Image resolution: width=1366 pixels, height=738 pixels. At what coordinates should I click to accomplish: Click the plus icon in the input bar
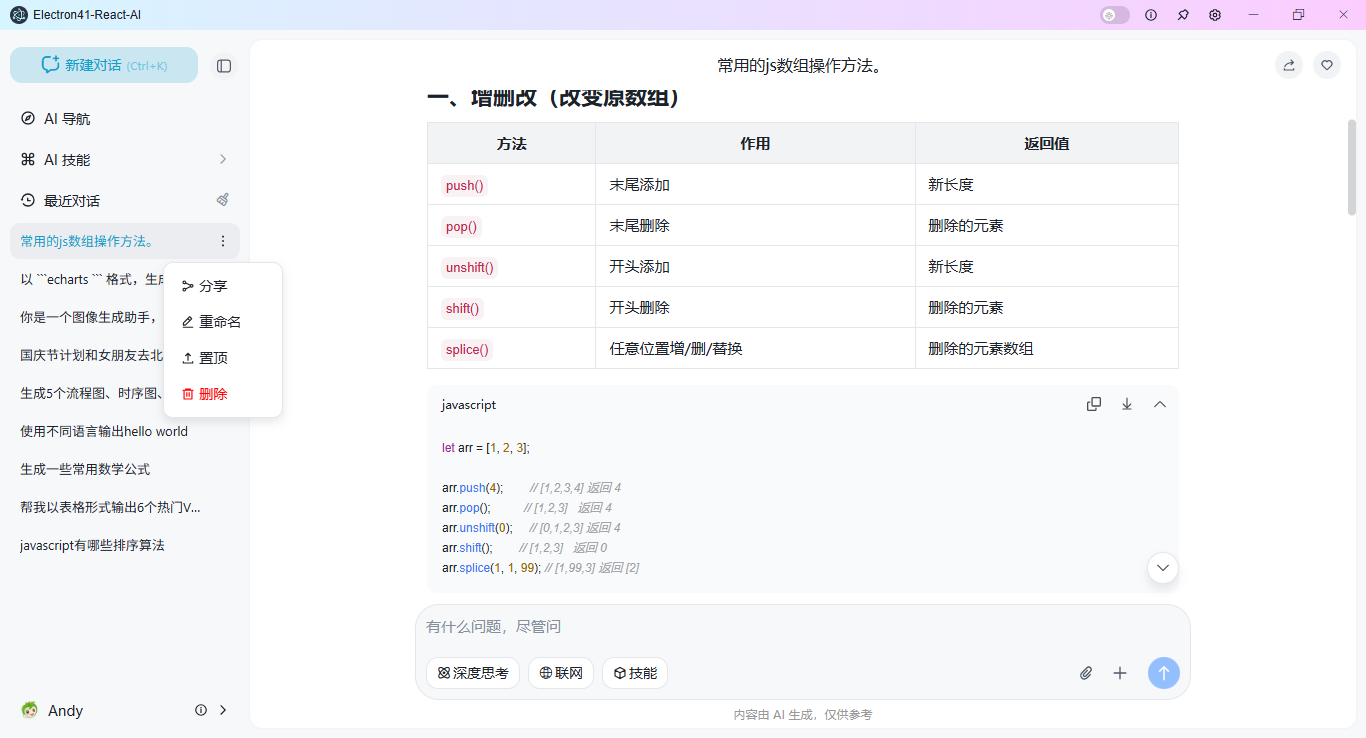pos(1120,673)
